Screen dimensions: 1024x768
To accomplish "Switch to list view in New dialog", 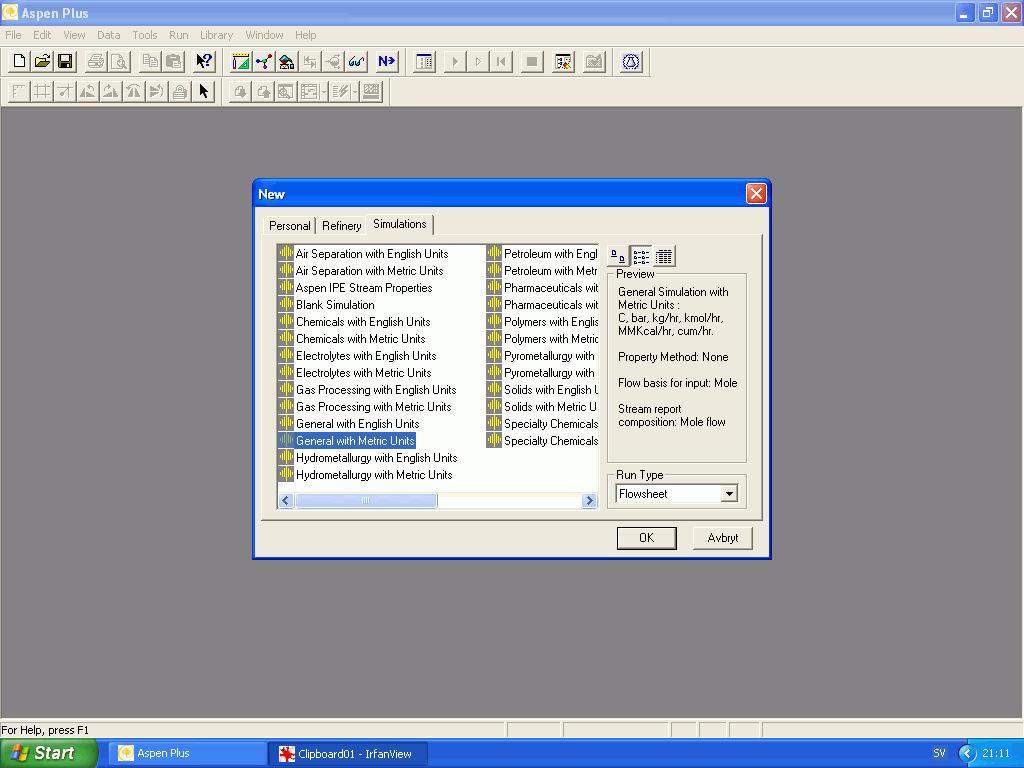I will coord(641,256).
